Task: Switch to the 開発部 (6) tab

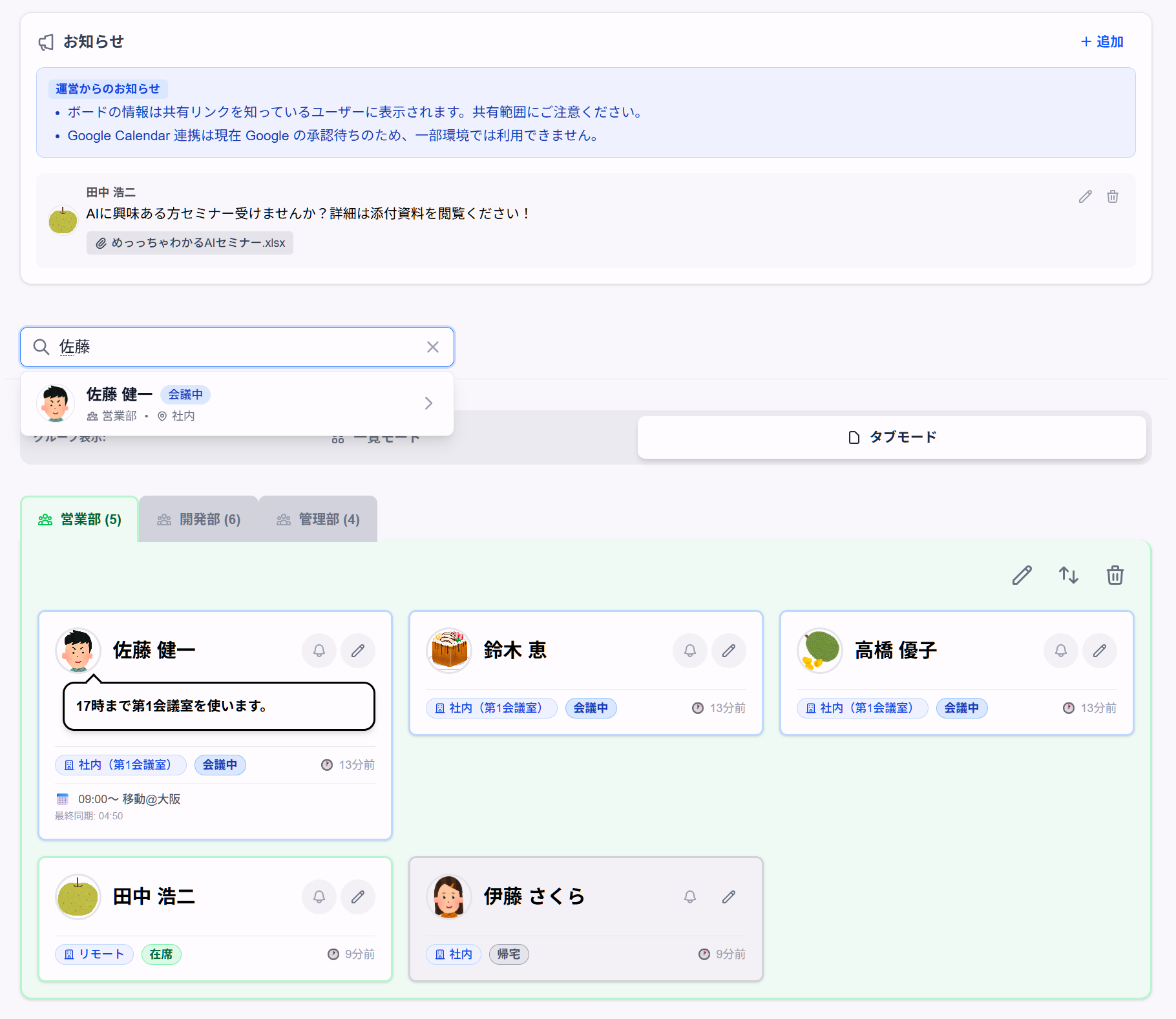Action: pos(198,519)
